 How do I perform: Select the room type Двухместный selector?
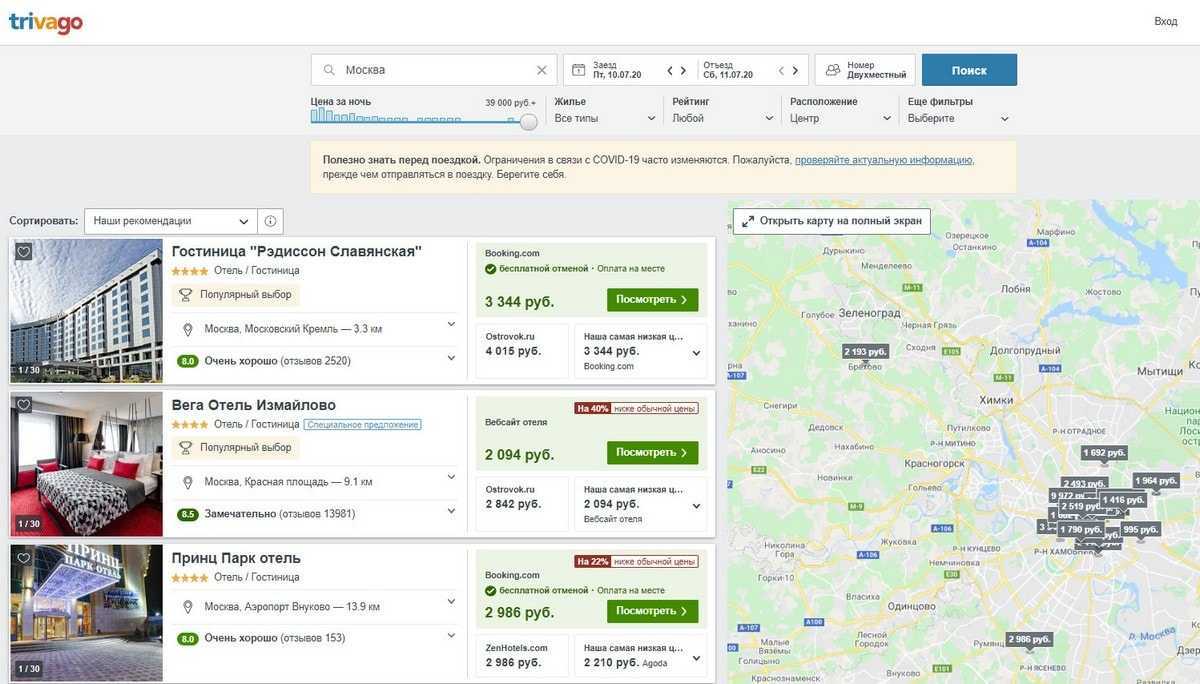tap(865, 70)
